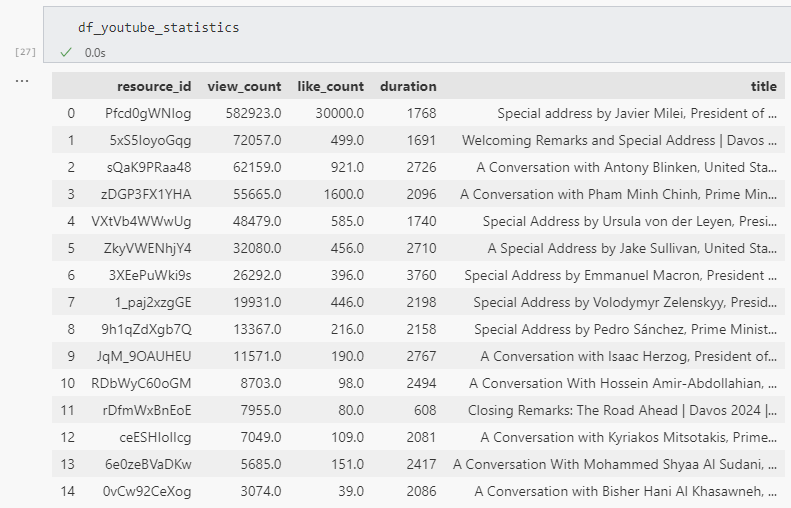The height and width of the screenshot is (508, 791).
Task: Click the Javier Milei special address title
Action: pyautogui.click(x=637, y=114)
